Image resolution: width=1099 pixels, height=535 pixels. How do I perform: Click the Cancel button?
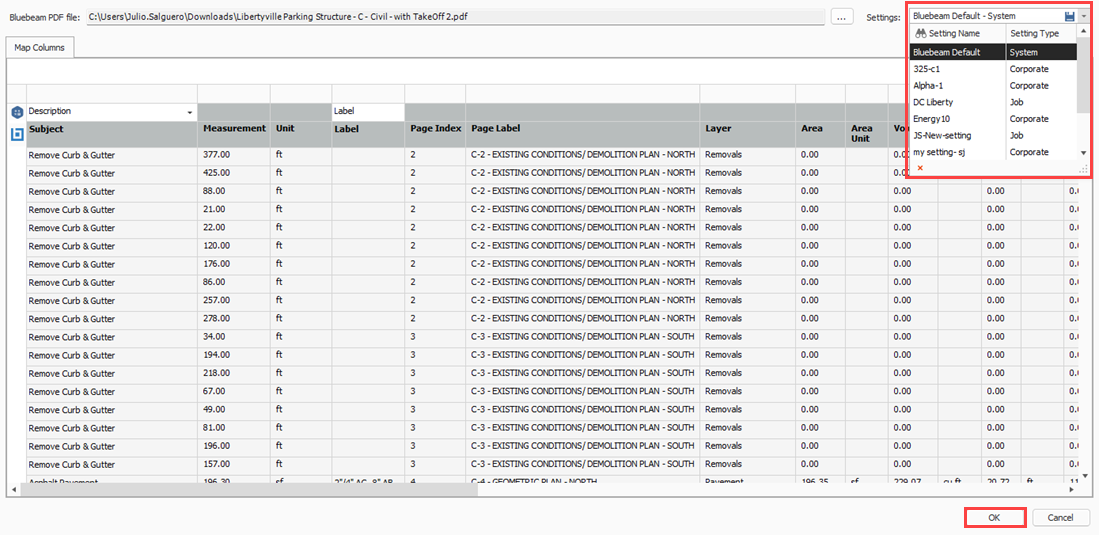tap(1060, 517)
